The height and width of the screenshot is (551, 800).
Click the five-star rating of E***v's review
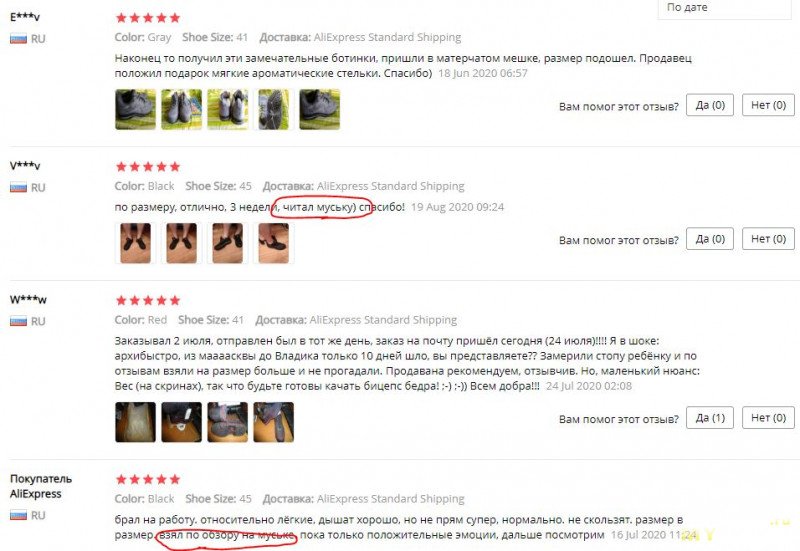pos(148,18)
